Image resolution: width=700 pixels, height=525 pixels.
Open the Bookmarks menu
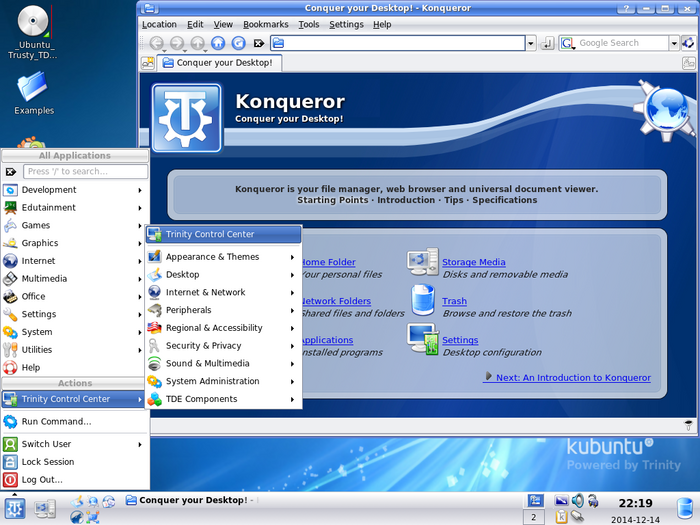point(266,25)
